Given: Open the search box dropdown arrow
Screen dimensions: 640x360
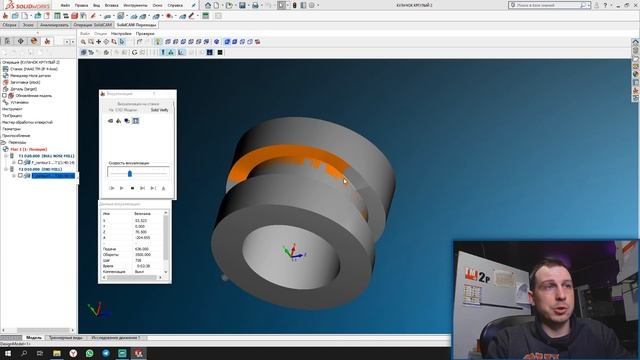Looking at the screenshot, I should [x=589, y=5].
